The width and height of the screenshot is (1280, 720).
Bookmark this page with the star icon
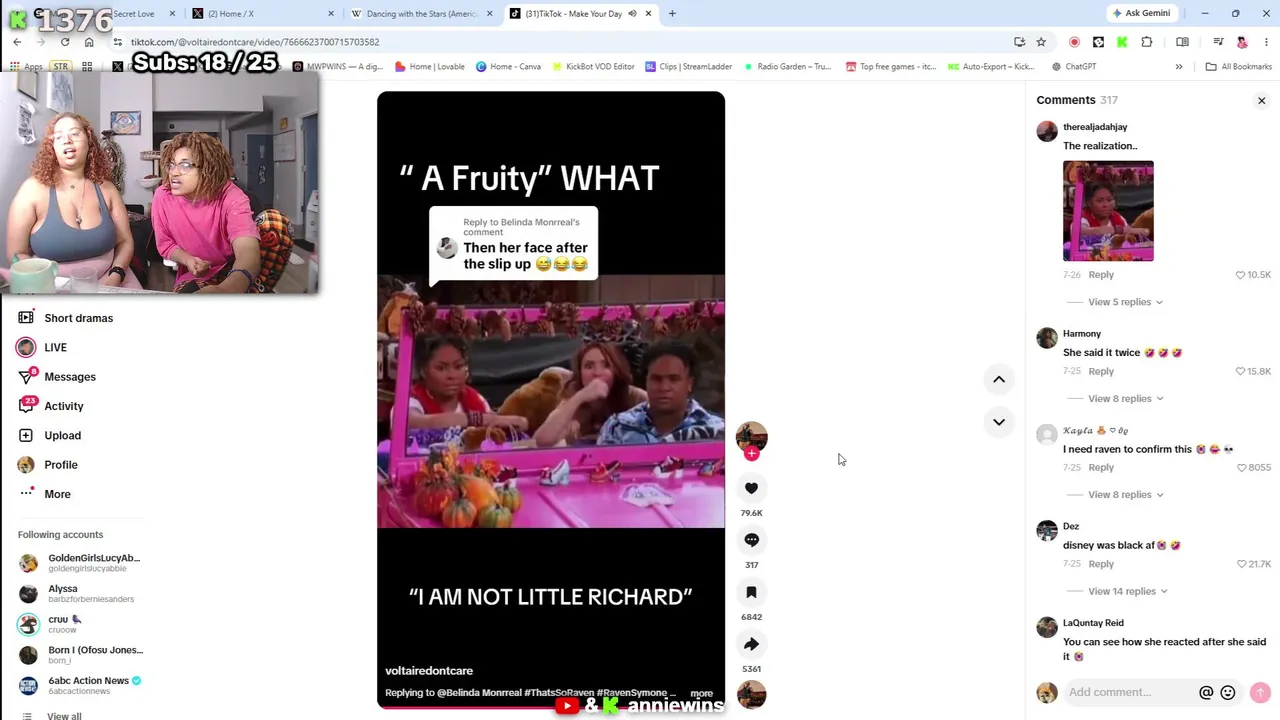pyautogui.click(x=1041, y=42)
